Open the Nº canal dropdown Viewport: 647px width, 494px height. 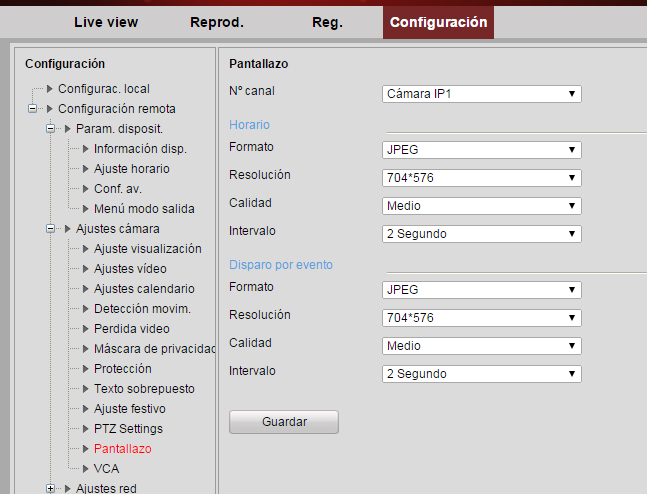(x=482, y=94)
